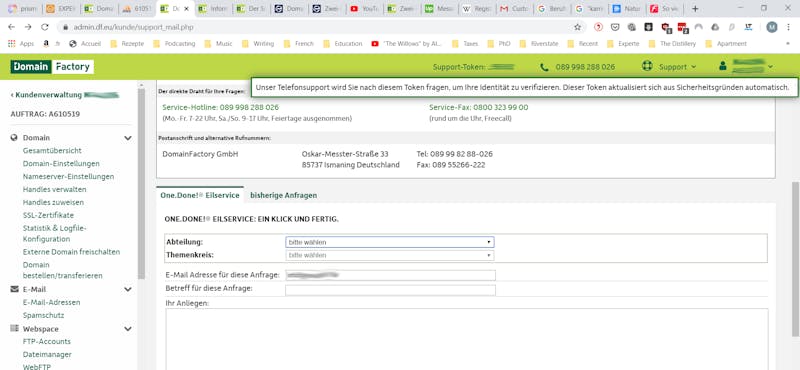Click the Support lifebuoy icon
Viewport: 800px width, 370px height.
(647, 66)
